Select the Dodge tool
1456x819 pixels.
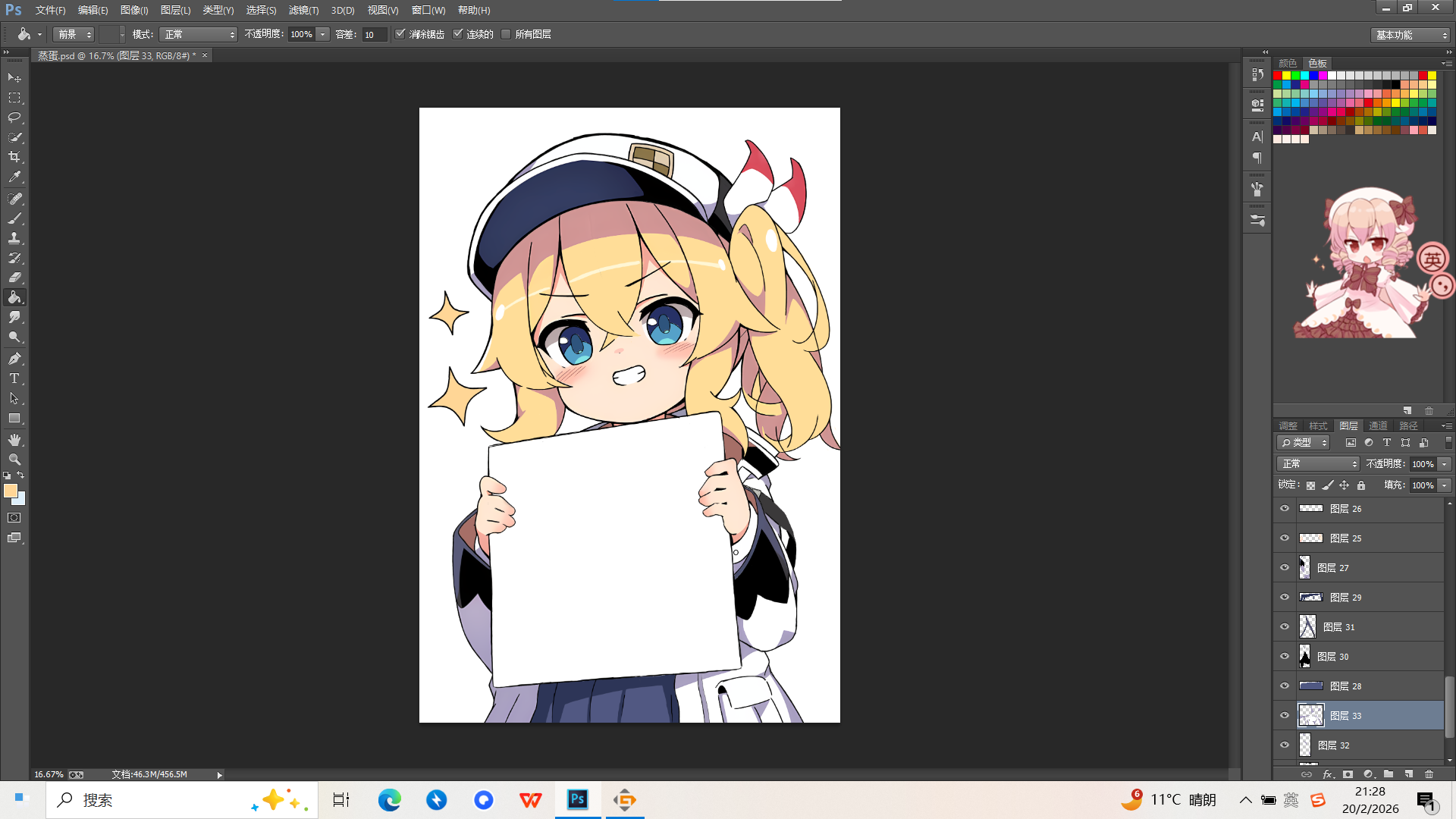point(14,337)
